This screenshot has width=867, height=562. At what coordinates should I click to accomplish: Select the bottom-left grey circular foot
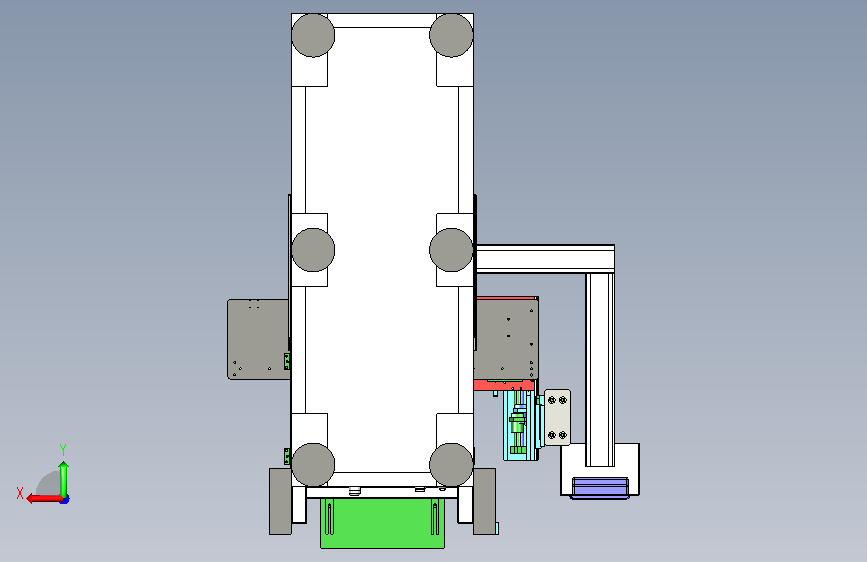tap(313, 465)
